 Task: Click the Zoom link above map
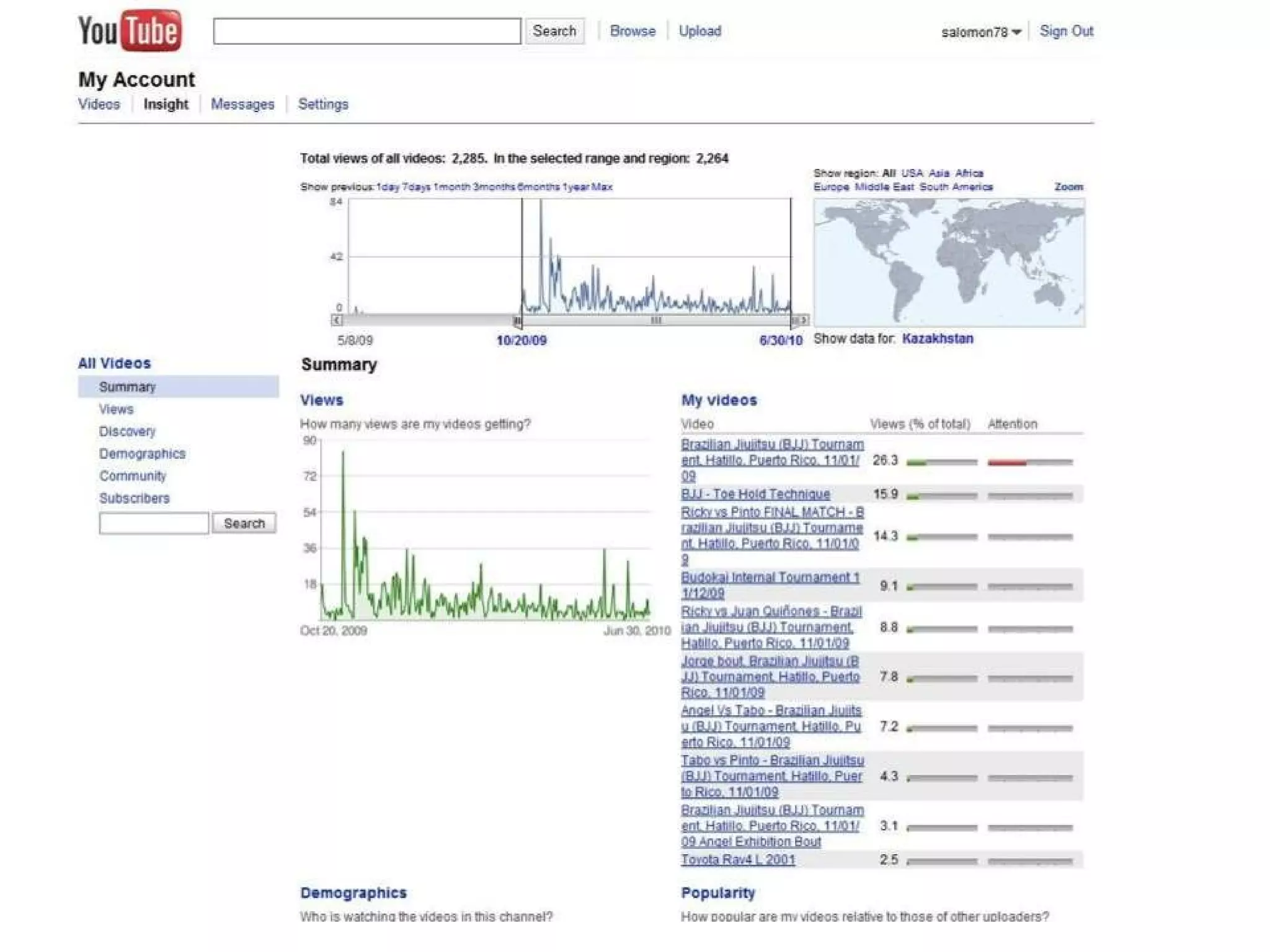(1068, 187)
